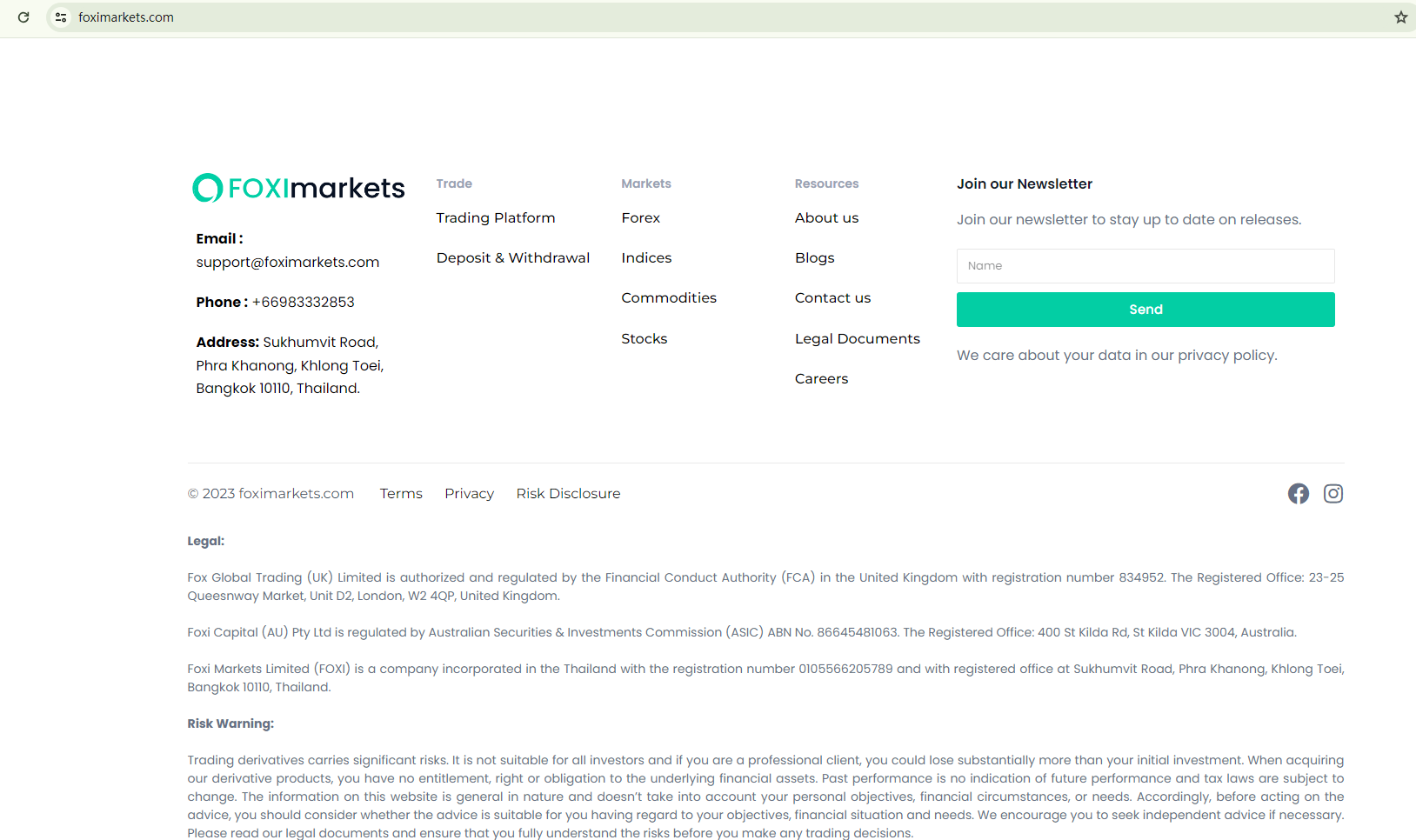Open the About us page
1416x840 pixels.
826,218
